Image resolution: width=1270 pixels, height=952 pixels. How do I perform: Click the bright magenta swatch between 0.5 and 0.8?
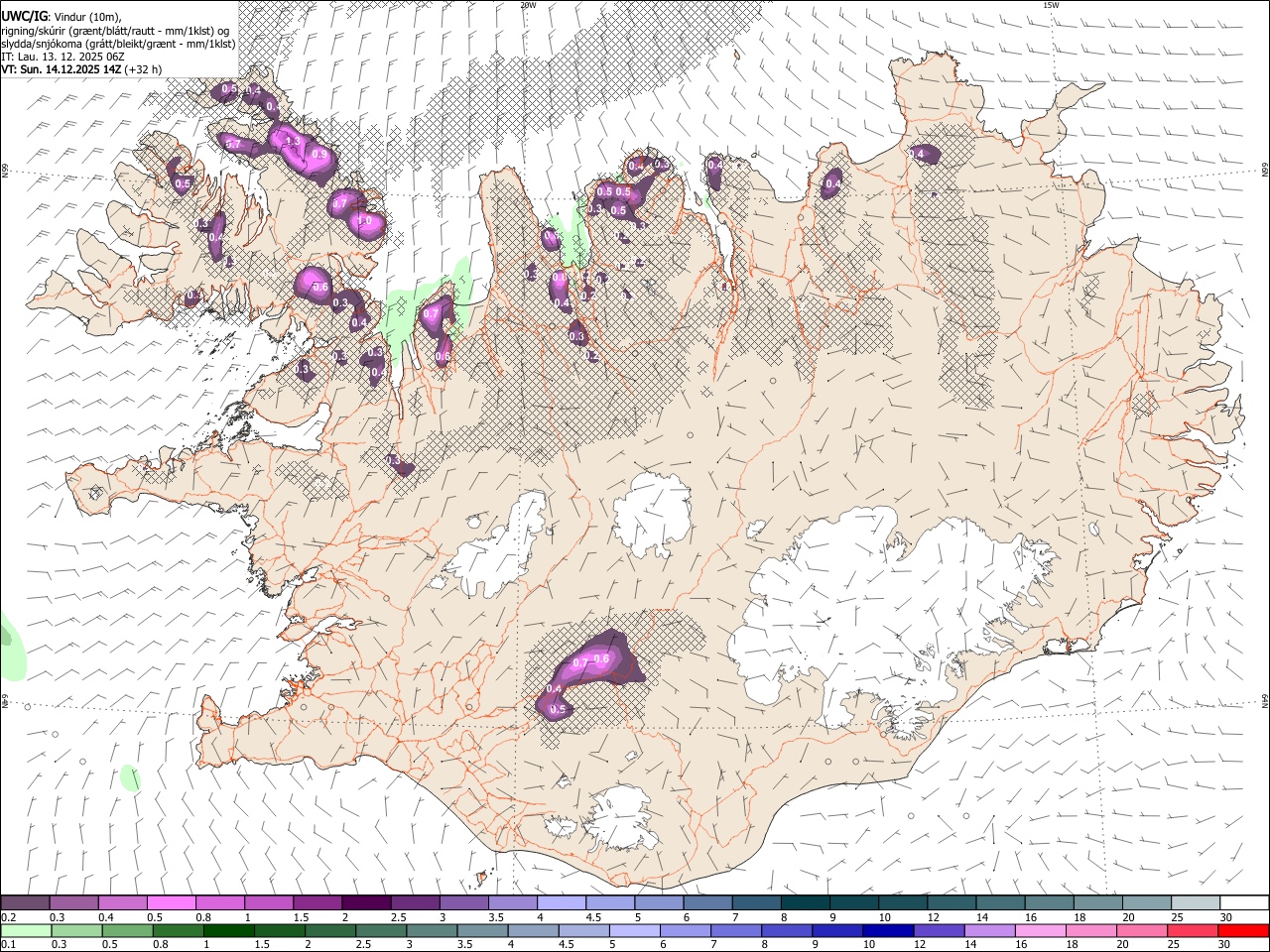click(171, 903)
